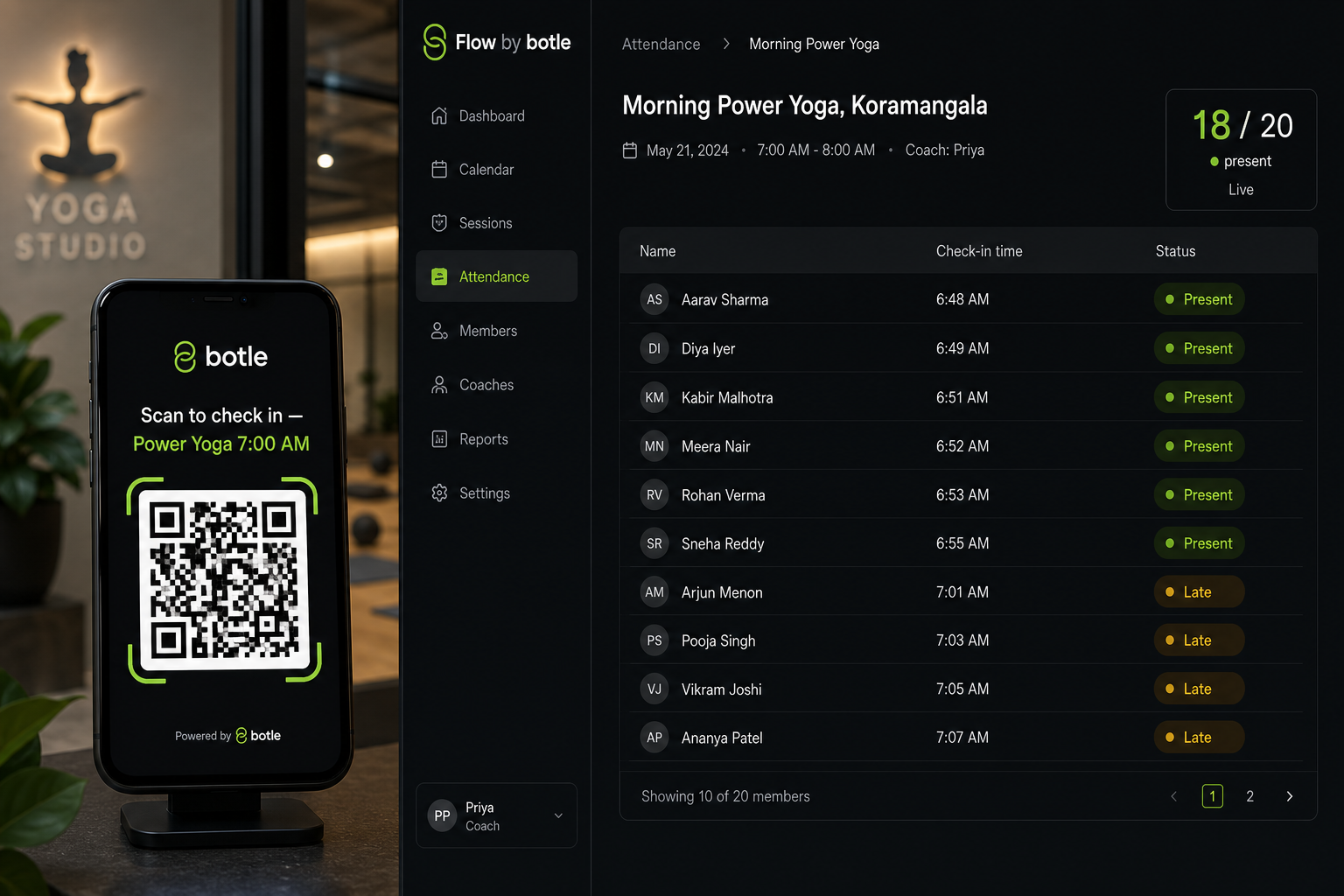Click the Status column header

[x=1175, y=251]
